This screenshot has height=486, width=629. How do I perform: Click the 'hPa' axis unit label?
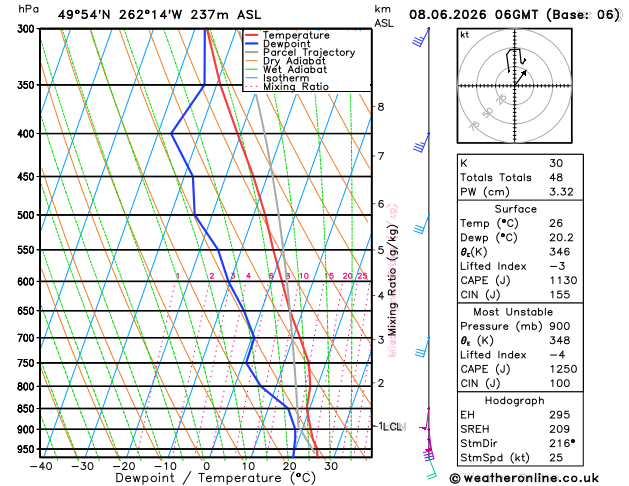coord(28,9)
